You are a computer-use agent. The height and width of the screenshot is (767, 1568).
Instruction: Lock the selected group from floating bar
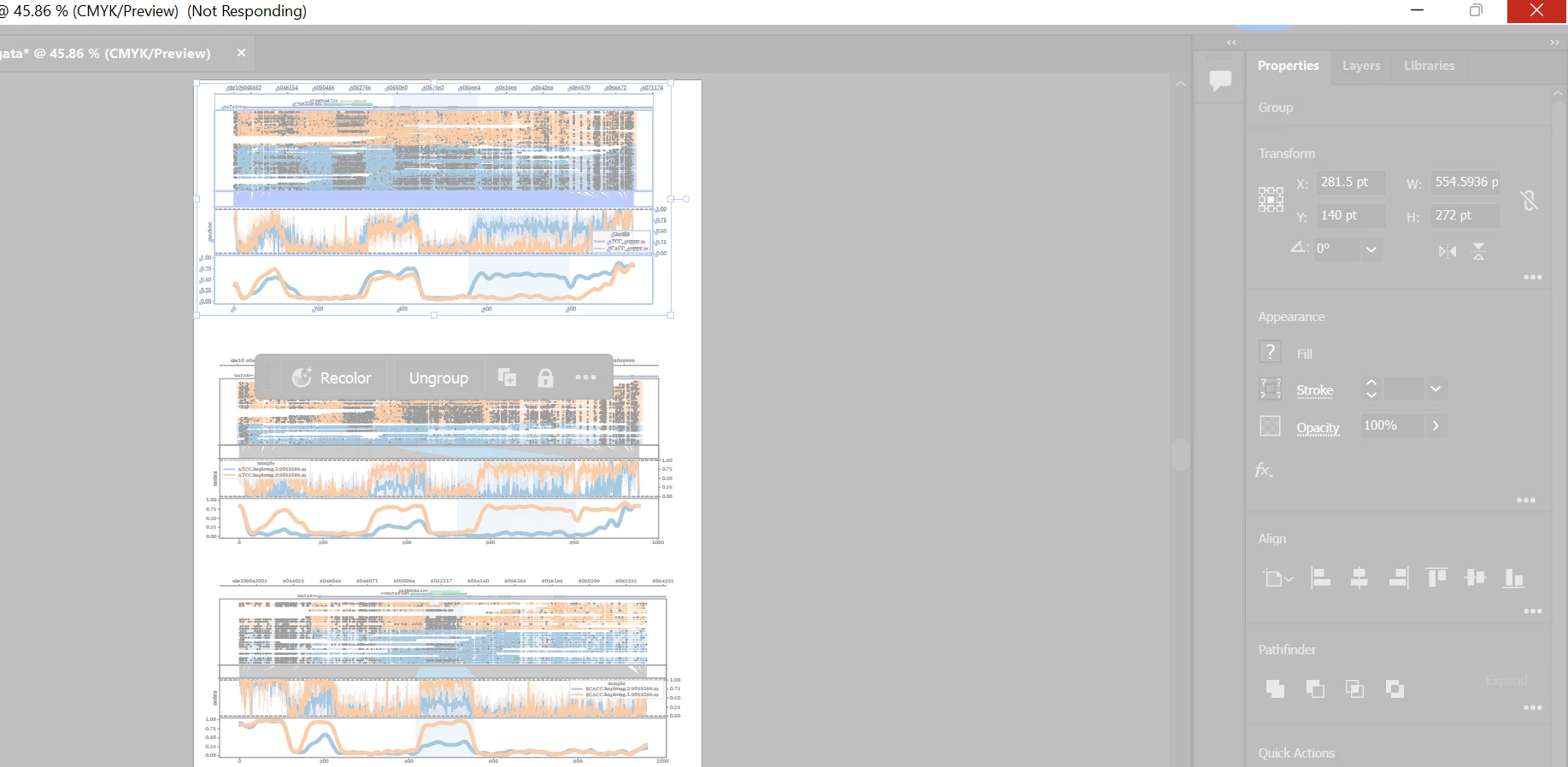tap(545, 378)
